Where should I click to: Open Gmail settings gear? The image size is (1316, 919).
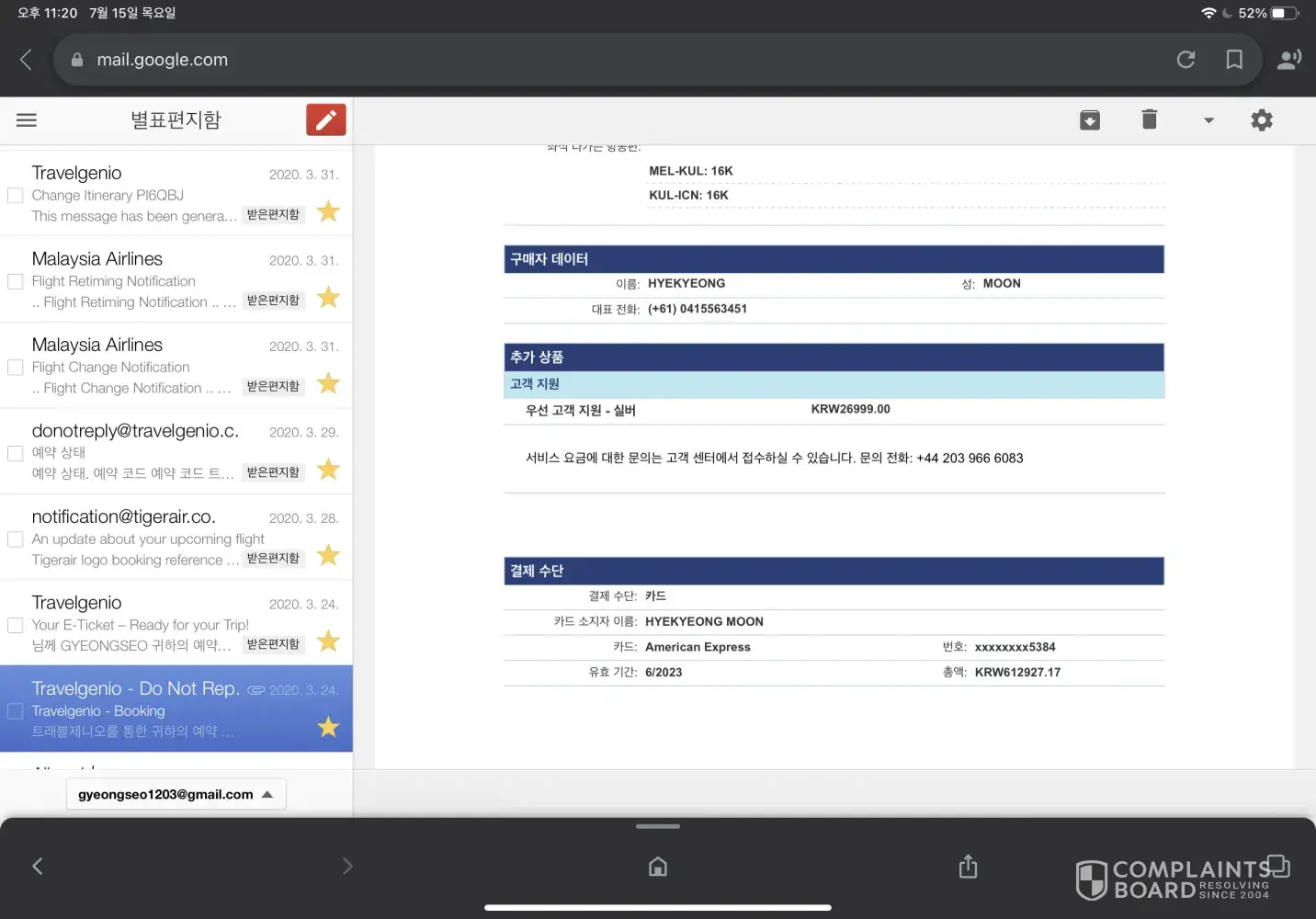point(1262,120)
